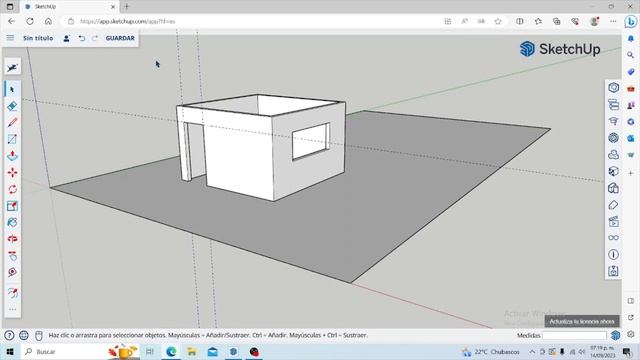Image resolution: width=640 pixels, height=360 pixels.
Task: Open the Search SketchUp running-figure tool
Action: [12, 67]
